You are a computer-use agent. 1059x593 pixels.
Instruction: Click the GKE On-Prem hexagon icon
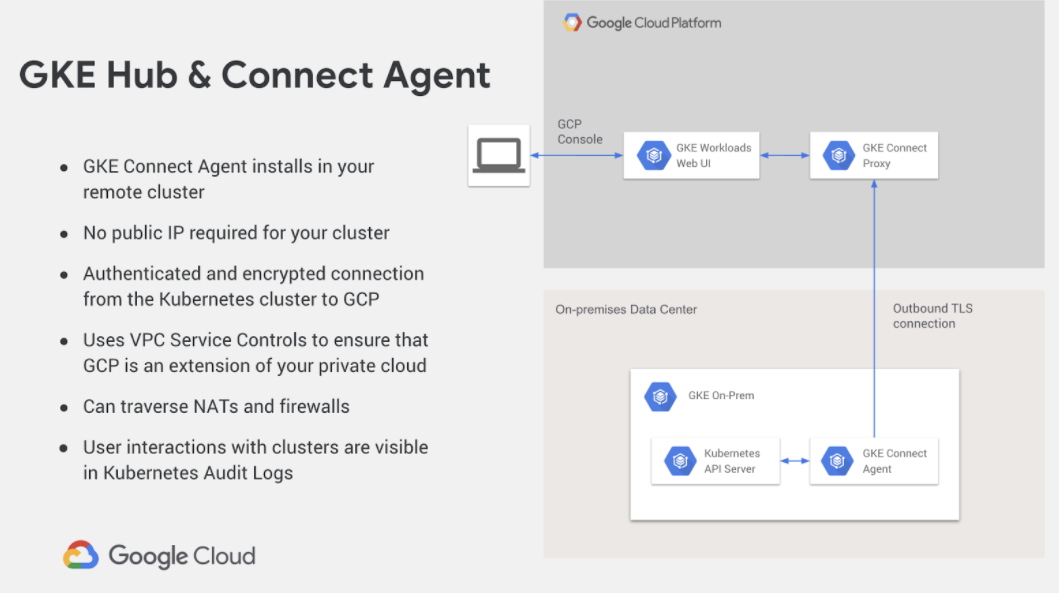[659, 396]
